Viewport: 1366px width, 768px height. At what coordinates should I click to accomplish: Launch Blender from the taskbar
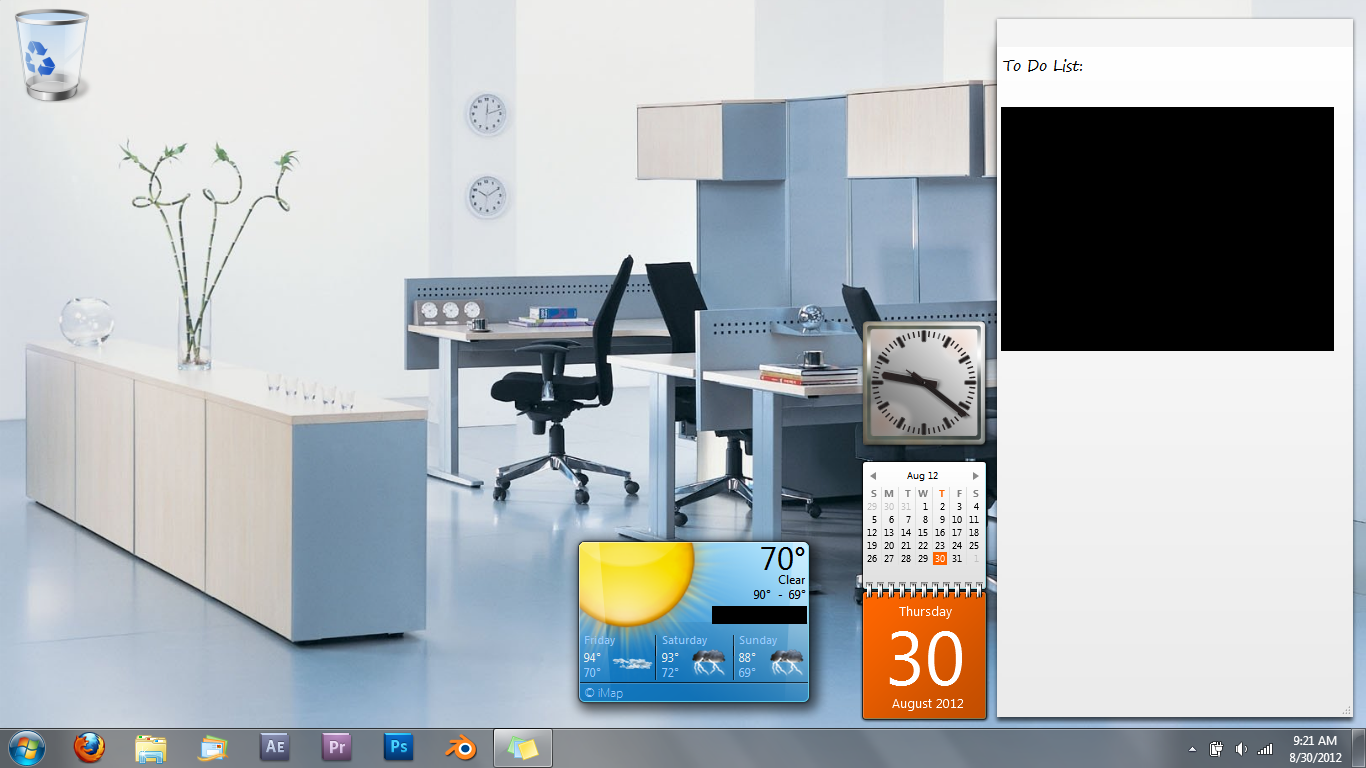coord(461,747)
